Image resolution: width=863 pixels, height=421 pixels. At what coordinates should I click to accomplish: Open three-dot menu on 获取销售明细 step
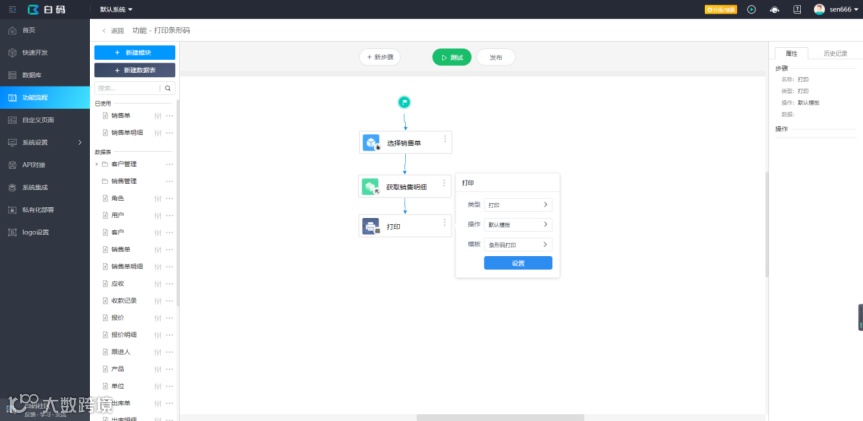[444, 183]
